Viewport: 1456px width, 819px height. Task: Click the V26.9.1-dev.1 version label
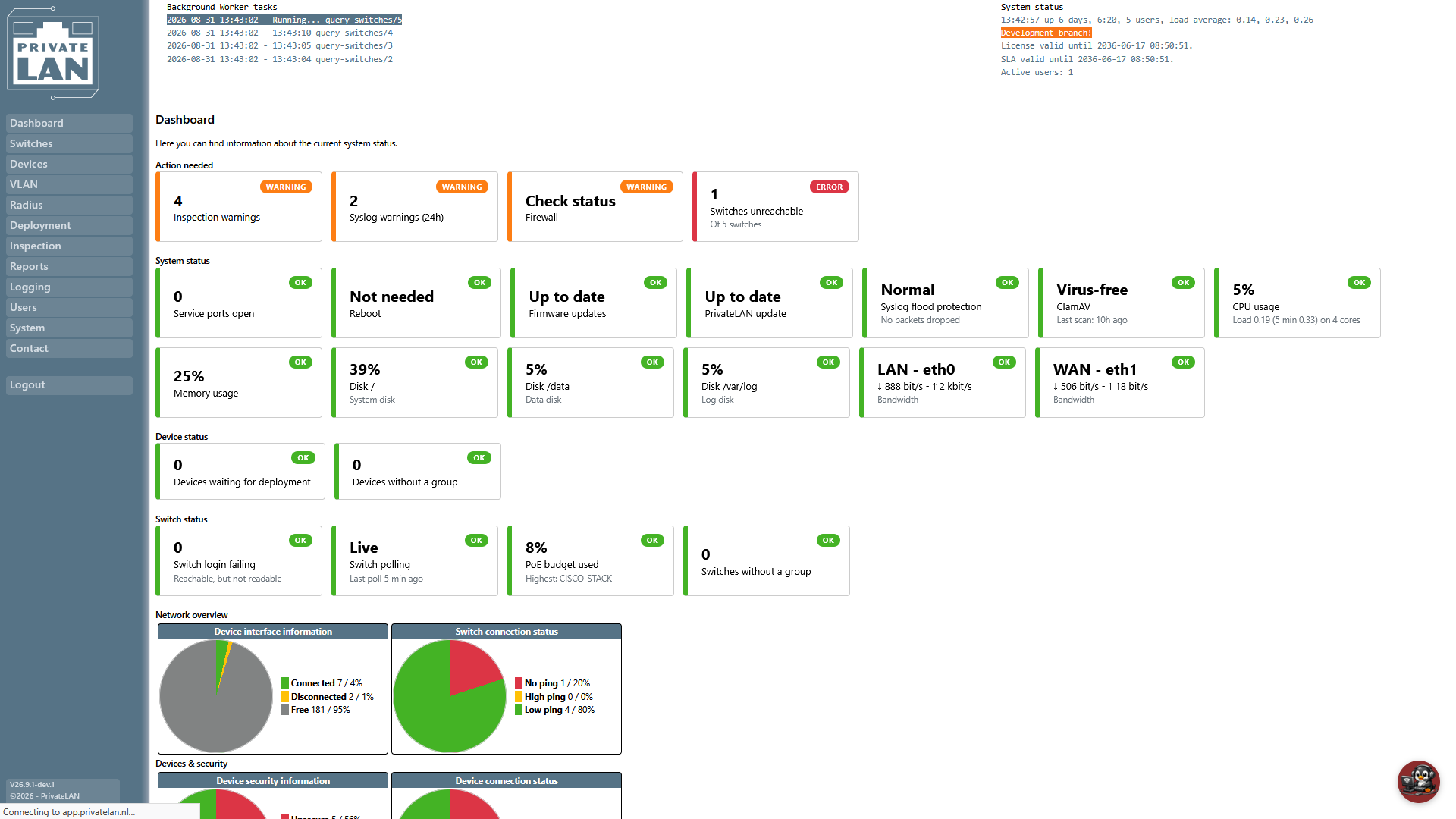pos(33,785)
